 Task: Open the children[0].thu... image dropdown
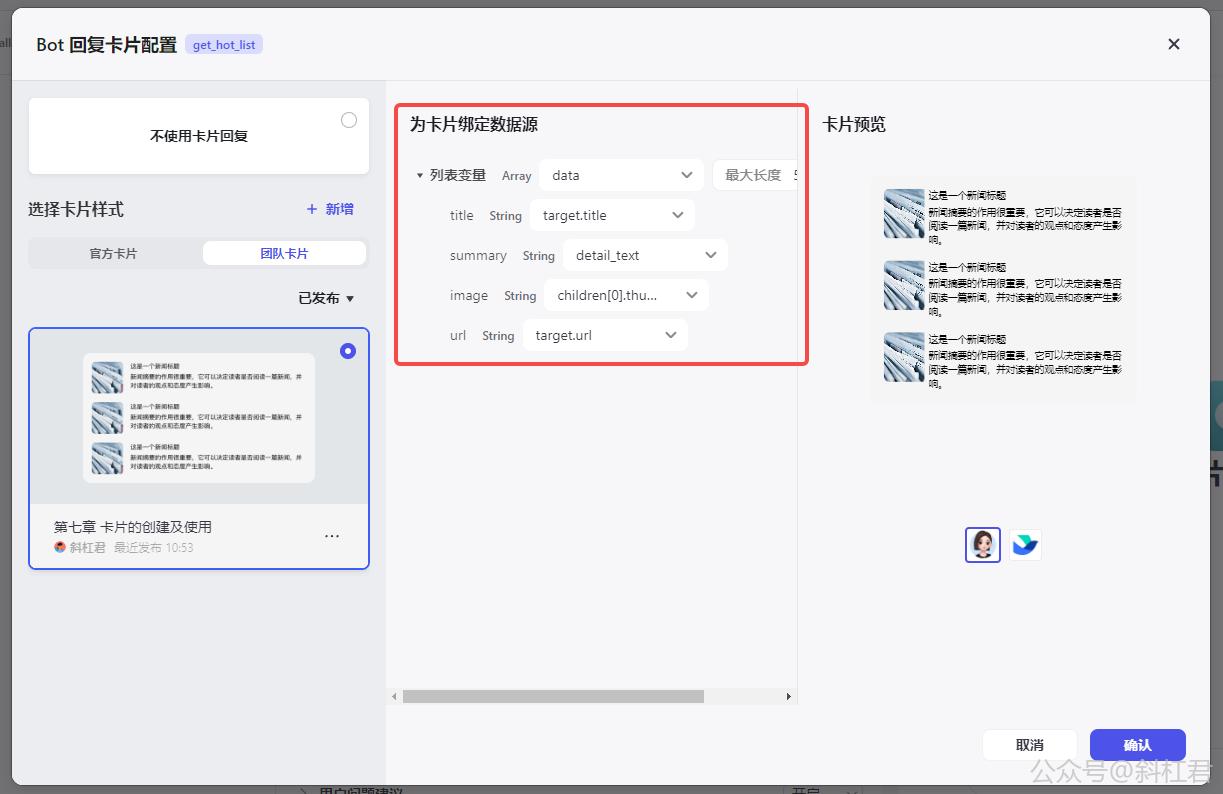coord(626,295)
